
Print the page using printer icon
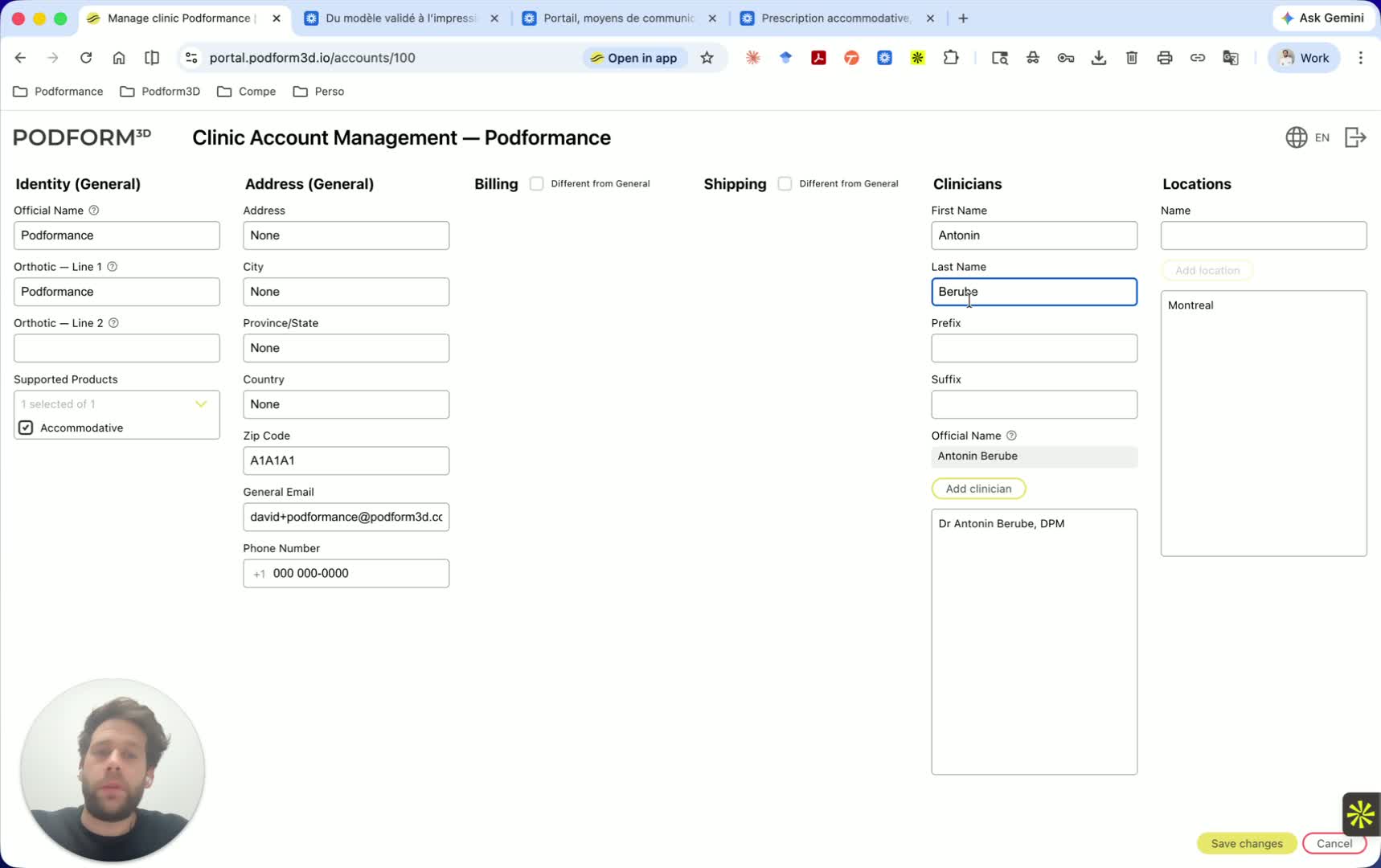pyautogui.click(x=1165, y=58)
